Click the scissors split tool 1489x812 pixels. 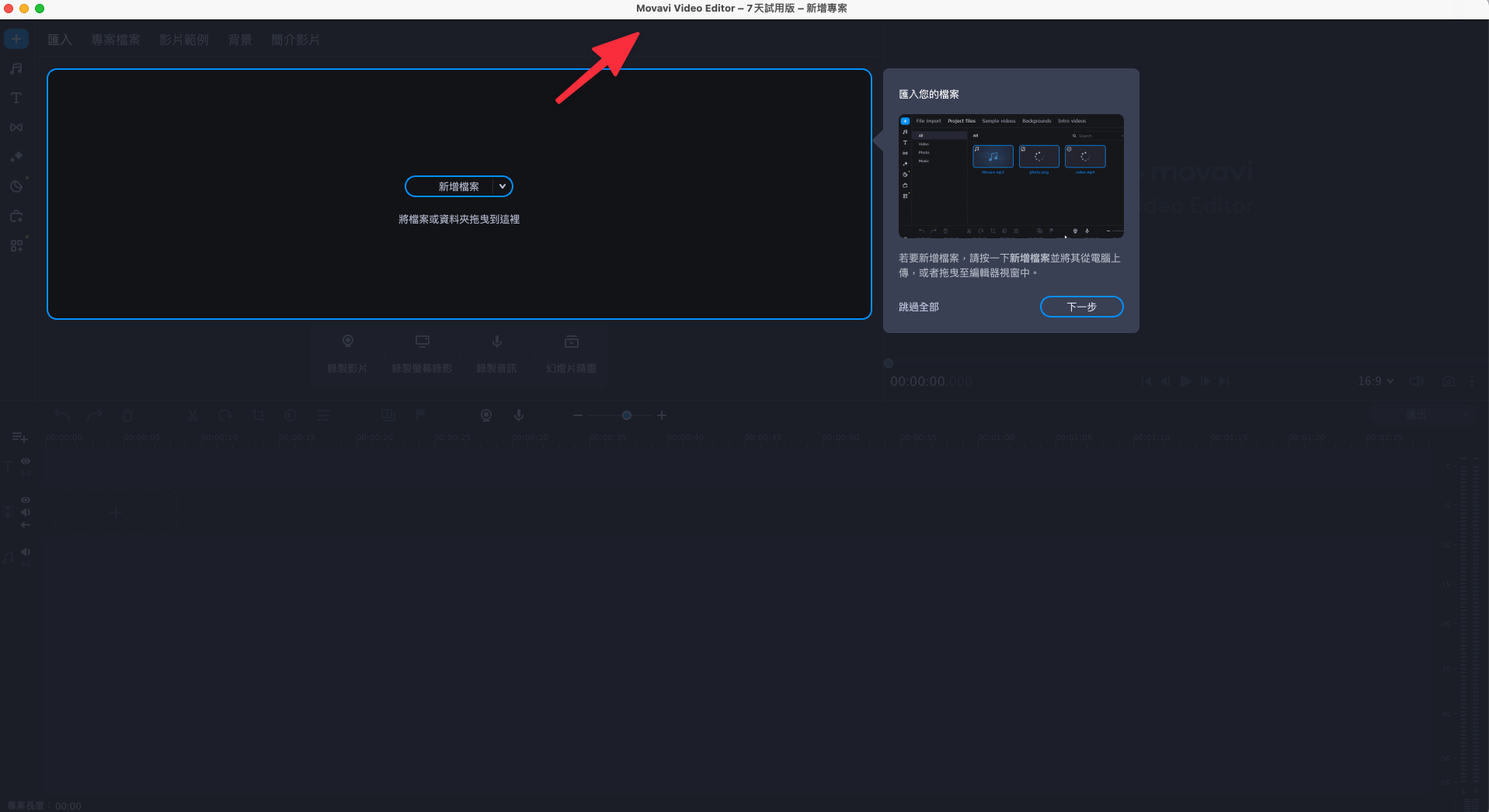pos(193,415)
